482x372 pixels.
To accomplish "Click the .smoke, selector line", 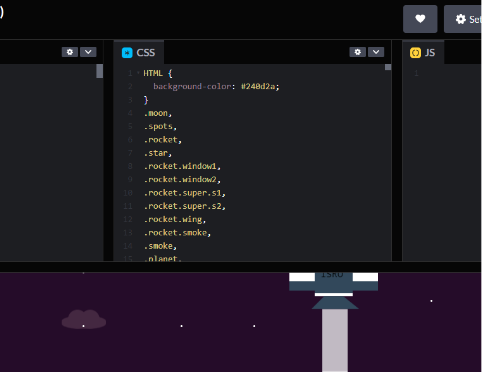I will click(x=160, y=246).
